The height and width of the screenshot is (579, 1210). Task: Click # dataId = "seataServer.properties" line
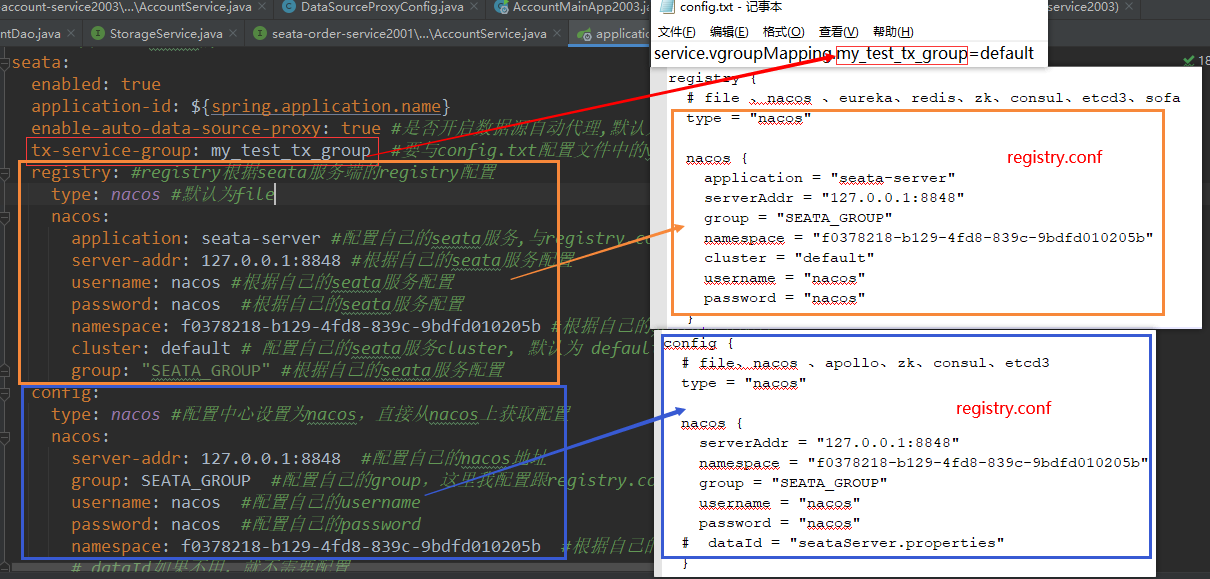point(843,542)
